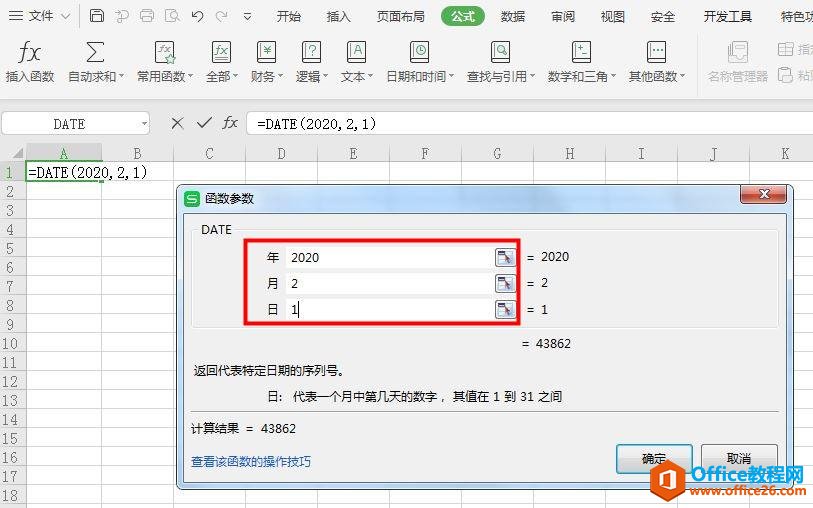Open the AutoSum (自动求和) icon

click(95, 52)
